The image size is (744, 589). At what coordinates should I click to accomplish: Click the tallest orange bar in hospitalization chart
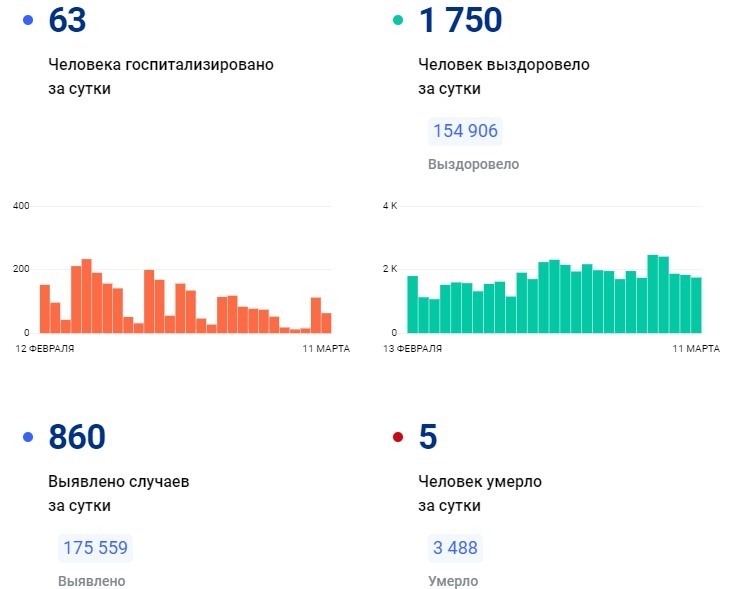coord(87,295)
